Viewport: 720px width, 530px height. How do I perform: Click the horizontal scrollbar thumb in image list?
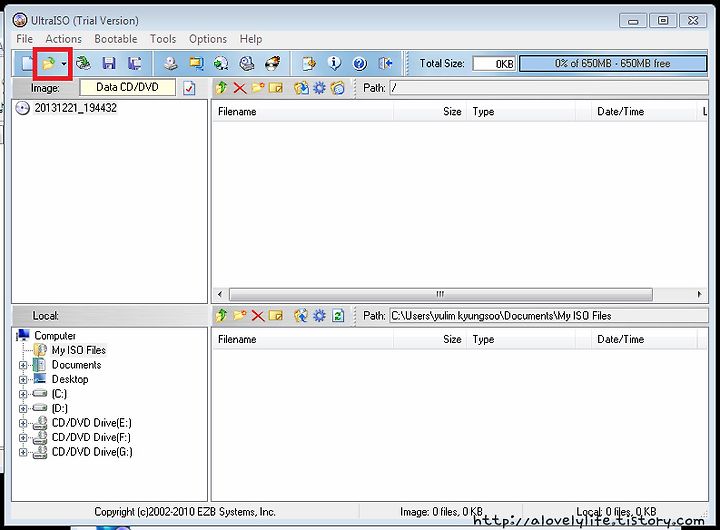click(x=440, y=294)
